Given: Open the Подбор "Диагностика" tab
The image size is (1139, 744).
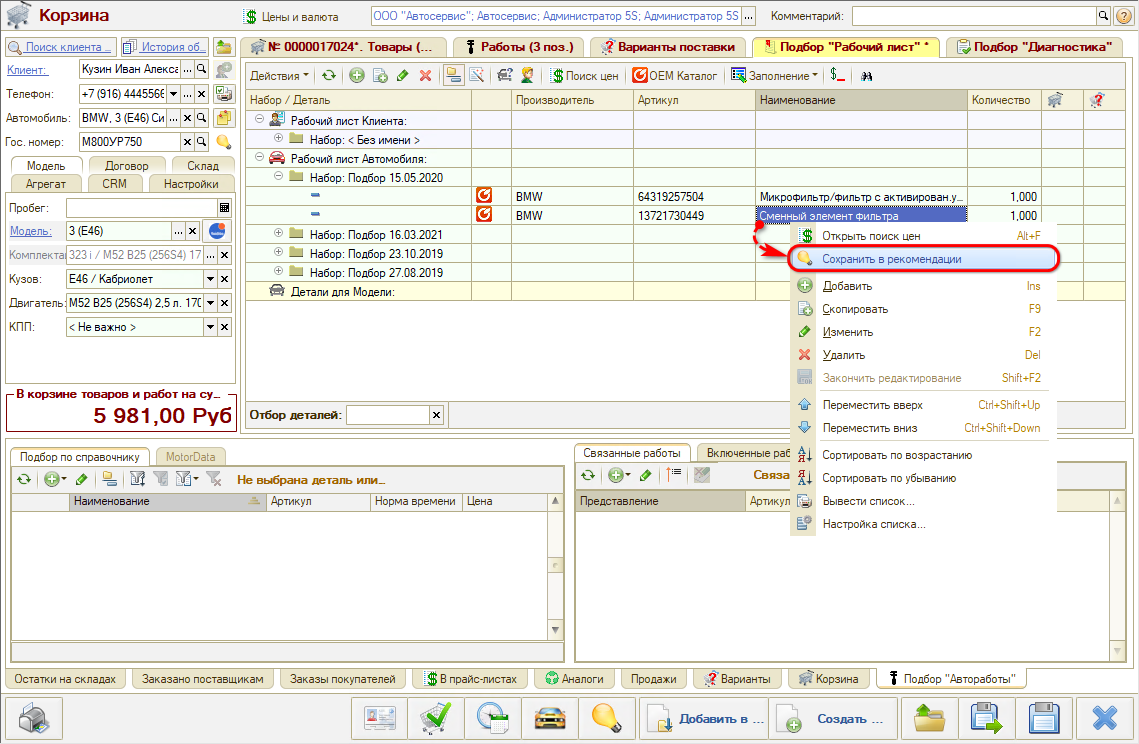Looking at the screenshot, I should point(1035,46).
